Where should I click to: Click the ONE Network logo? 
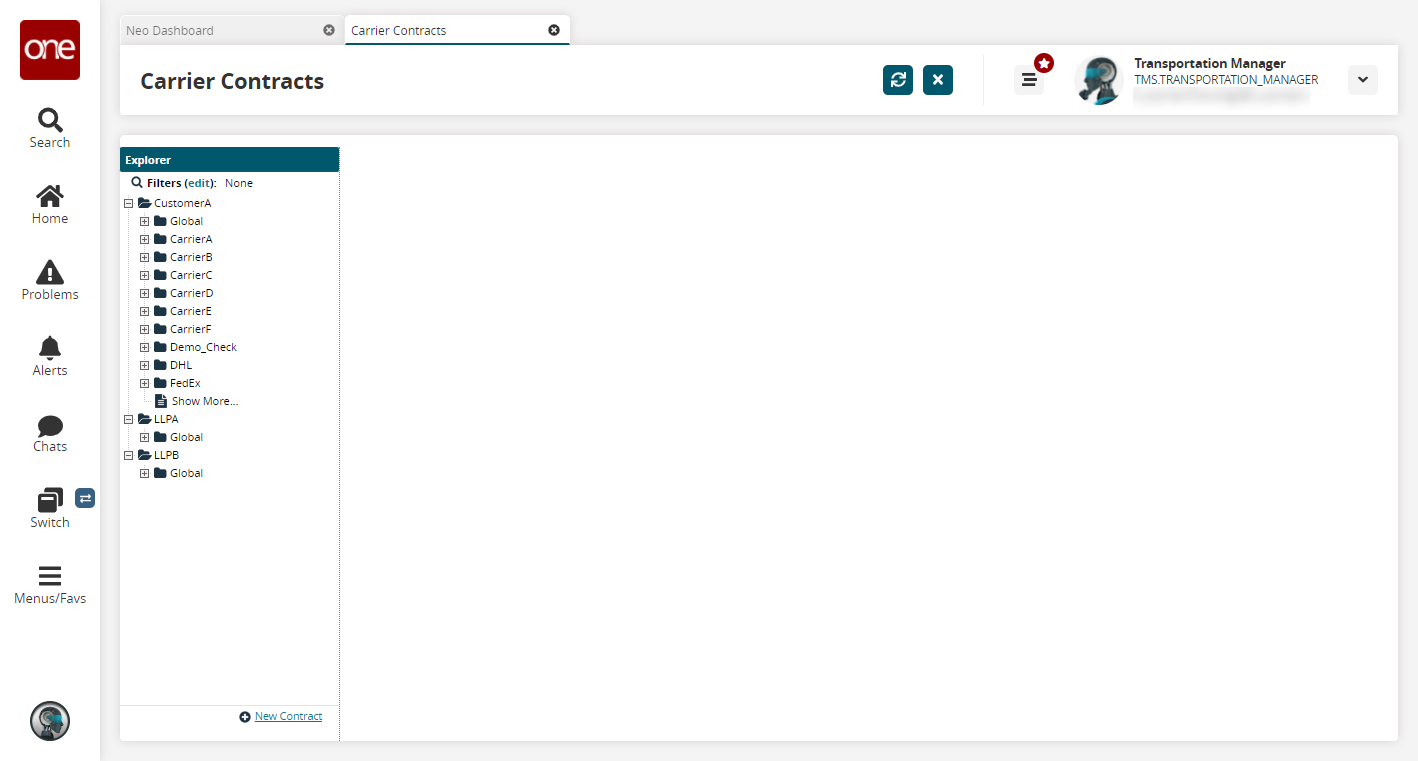pos(50,50)
